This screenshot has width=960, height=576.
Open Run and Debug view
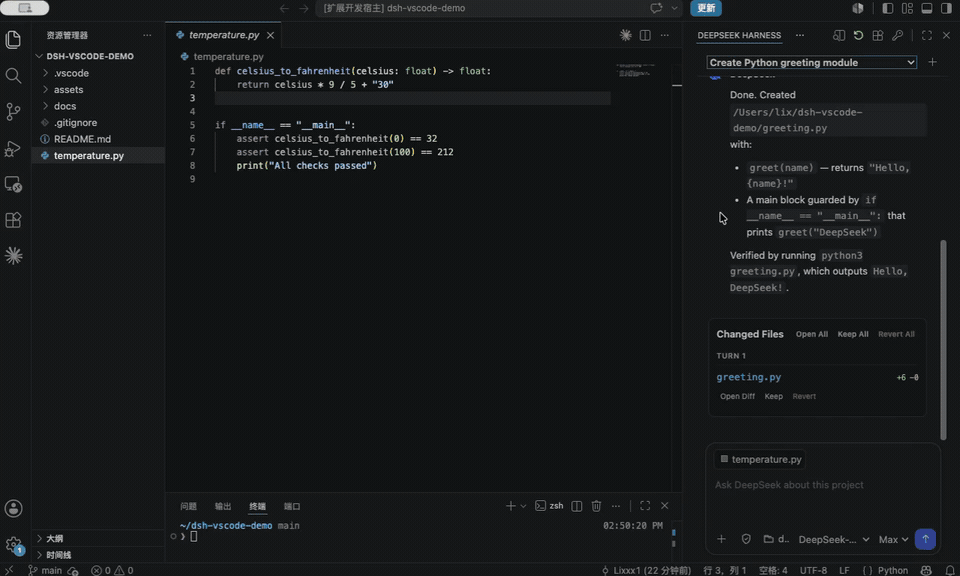point(13,148)
